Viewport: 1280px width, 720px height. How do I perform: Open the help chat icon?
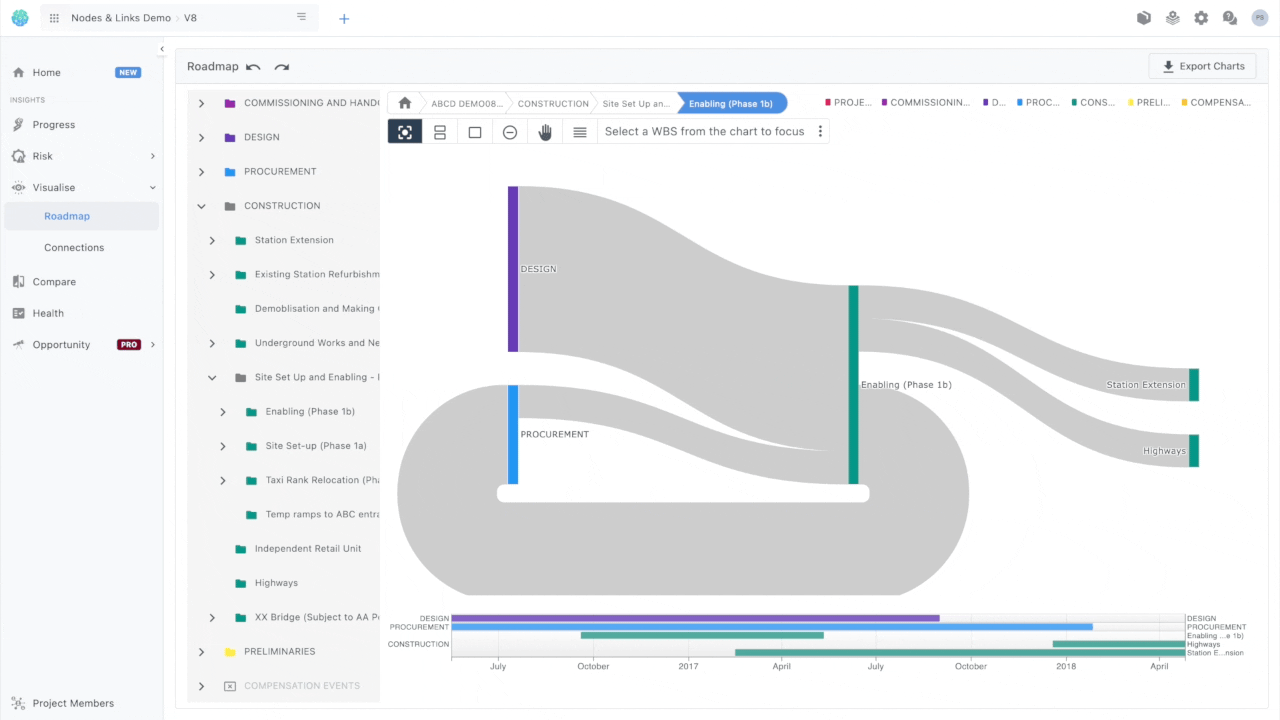(1230, 18)
